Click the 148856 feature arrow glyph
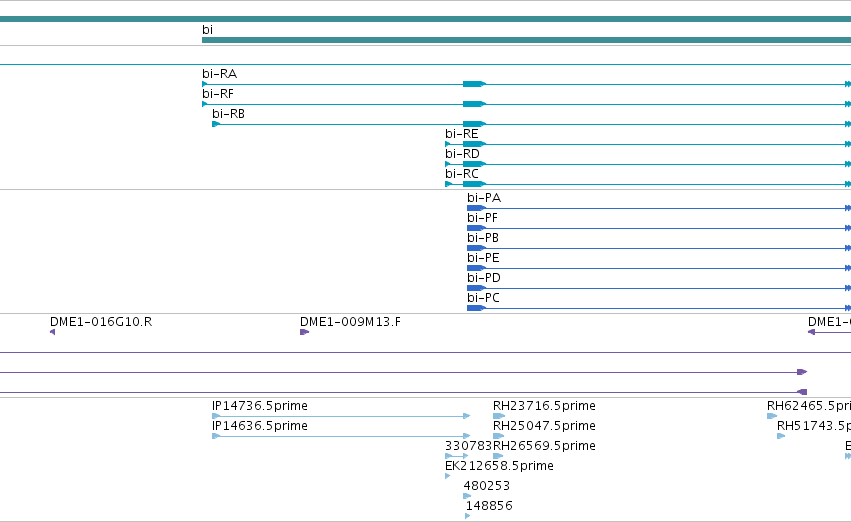Viewport: 851px width, 522px height. click(468, 516)
